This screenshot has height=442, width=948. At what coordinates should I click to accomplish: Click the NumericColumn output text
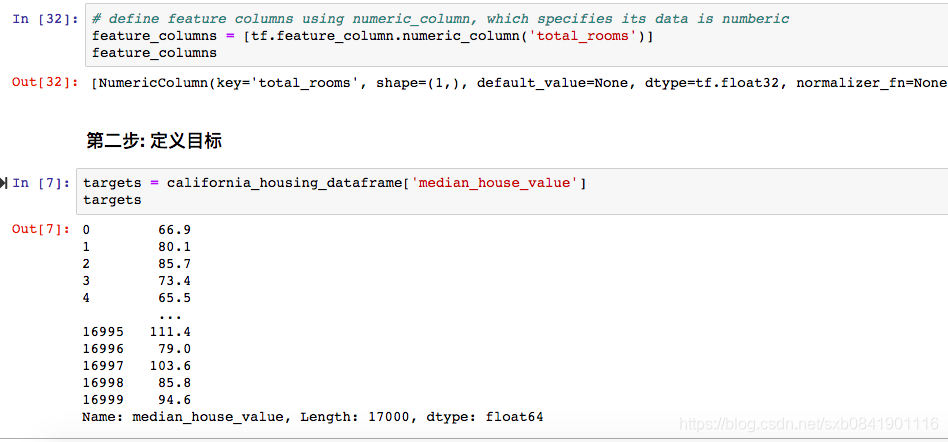coord(519,82)
